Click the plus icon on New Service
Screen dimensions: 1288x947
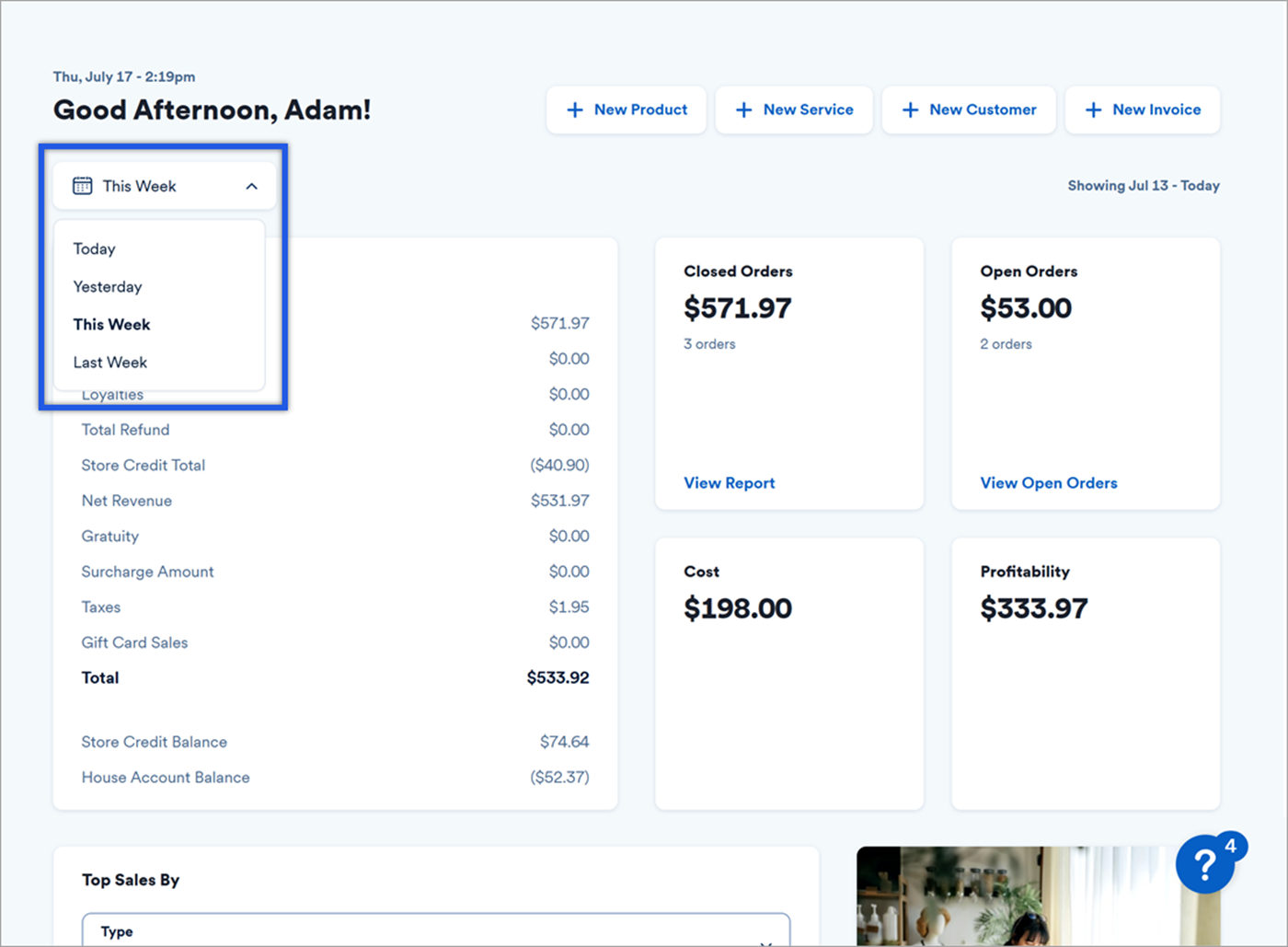coord(742,110)
